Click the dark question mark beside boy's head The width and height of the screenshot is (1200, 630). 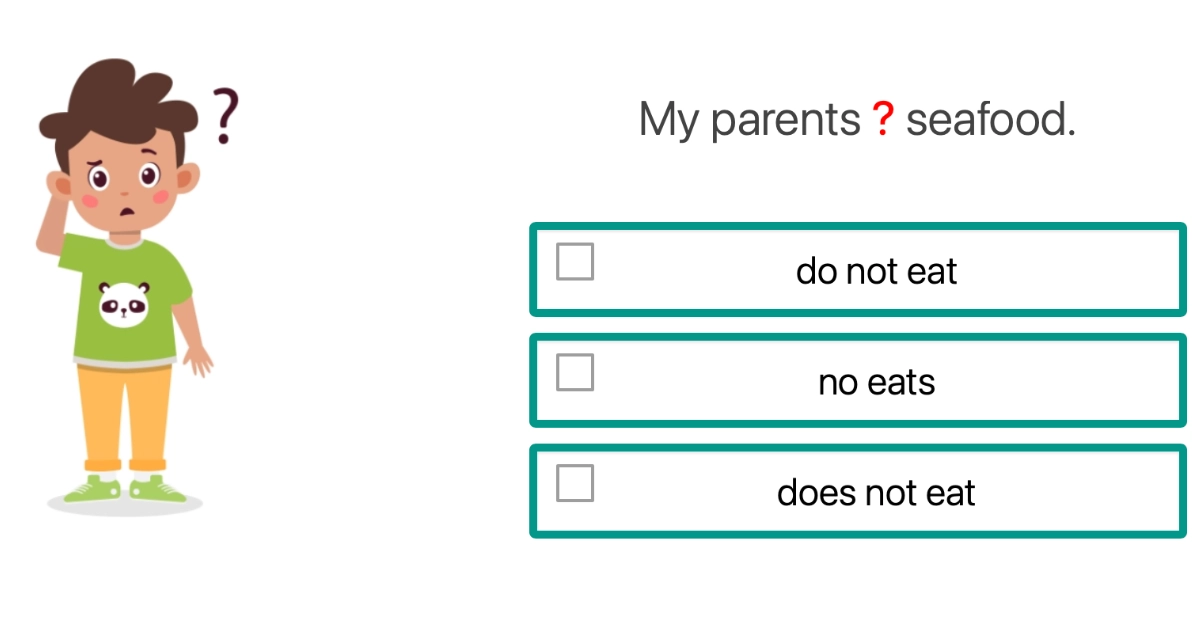tap(226, 115)
